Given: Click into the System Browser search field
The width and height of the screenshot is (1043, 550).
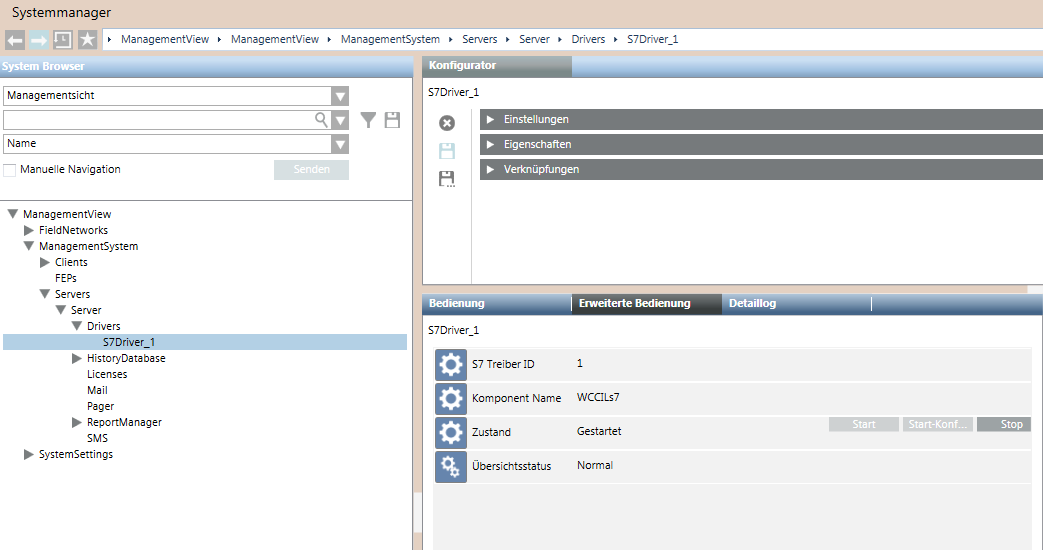Looking at the screenshot, I should (x=158, y=120).
